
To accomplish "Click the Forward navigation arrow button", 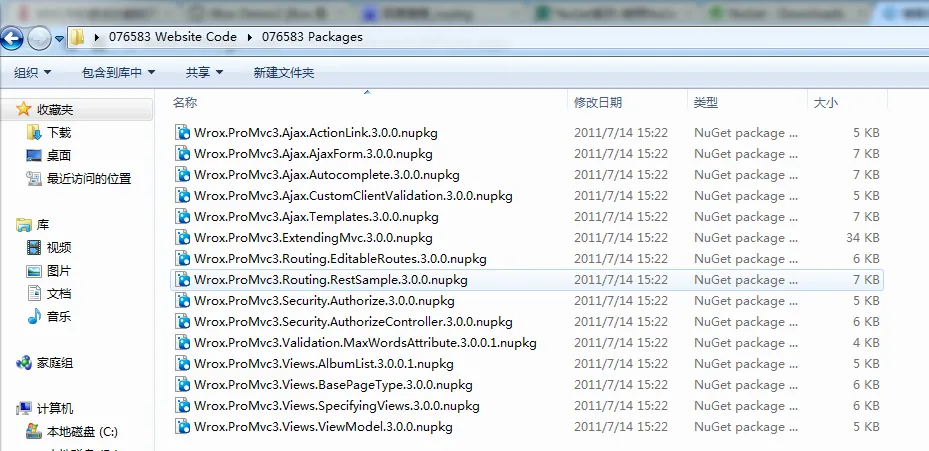I will pos(39,39).
